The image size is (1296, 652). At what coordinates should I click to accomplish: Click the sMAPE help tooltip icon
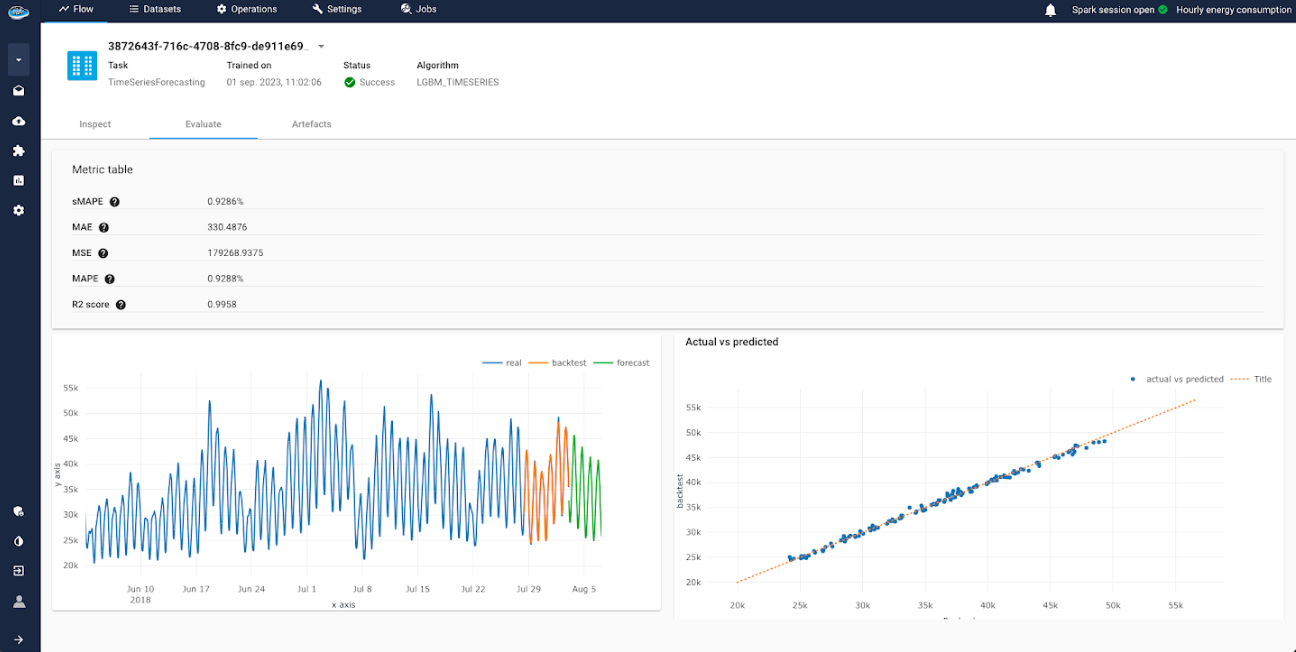(x=114, y=201)
